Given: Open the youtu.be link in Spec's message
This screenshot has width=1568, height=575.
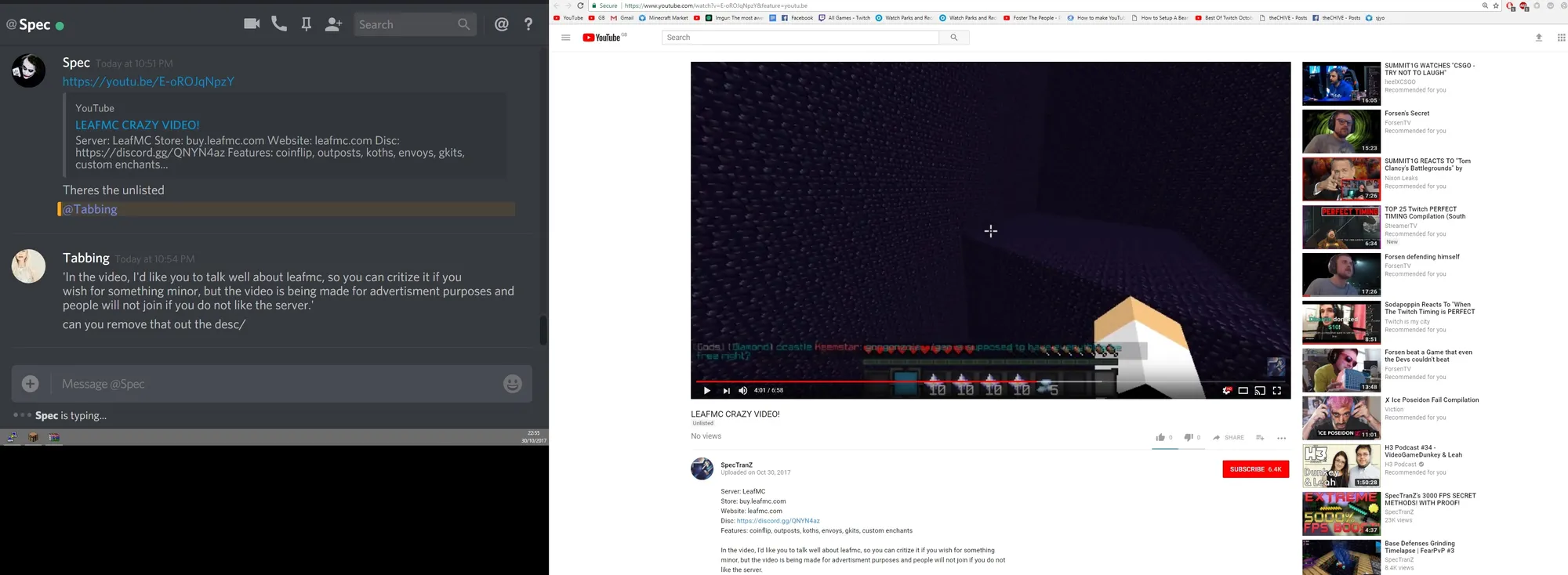Looking at the screenshot, I should 148,81.
